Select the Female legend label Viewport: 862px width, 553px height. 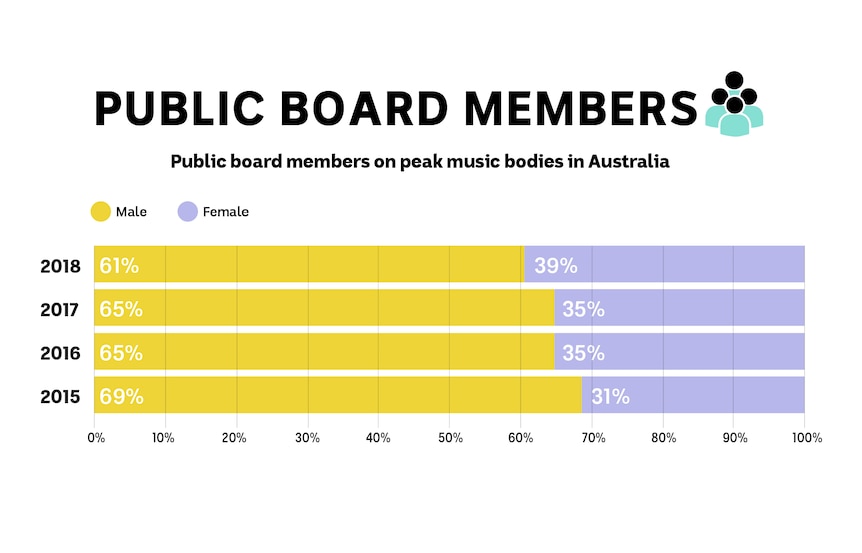click(225, 212)
